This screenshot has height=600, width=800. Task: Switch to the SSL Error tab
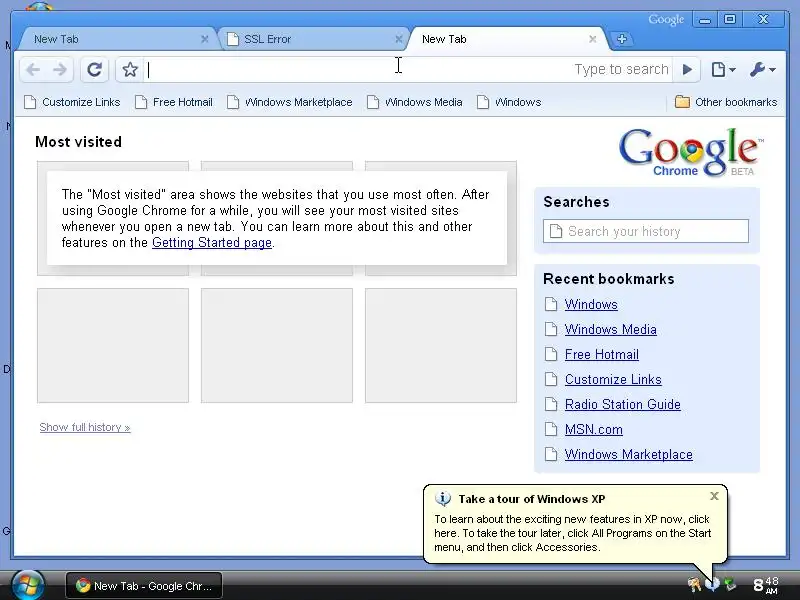click(x=313, y=39)
